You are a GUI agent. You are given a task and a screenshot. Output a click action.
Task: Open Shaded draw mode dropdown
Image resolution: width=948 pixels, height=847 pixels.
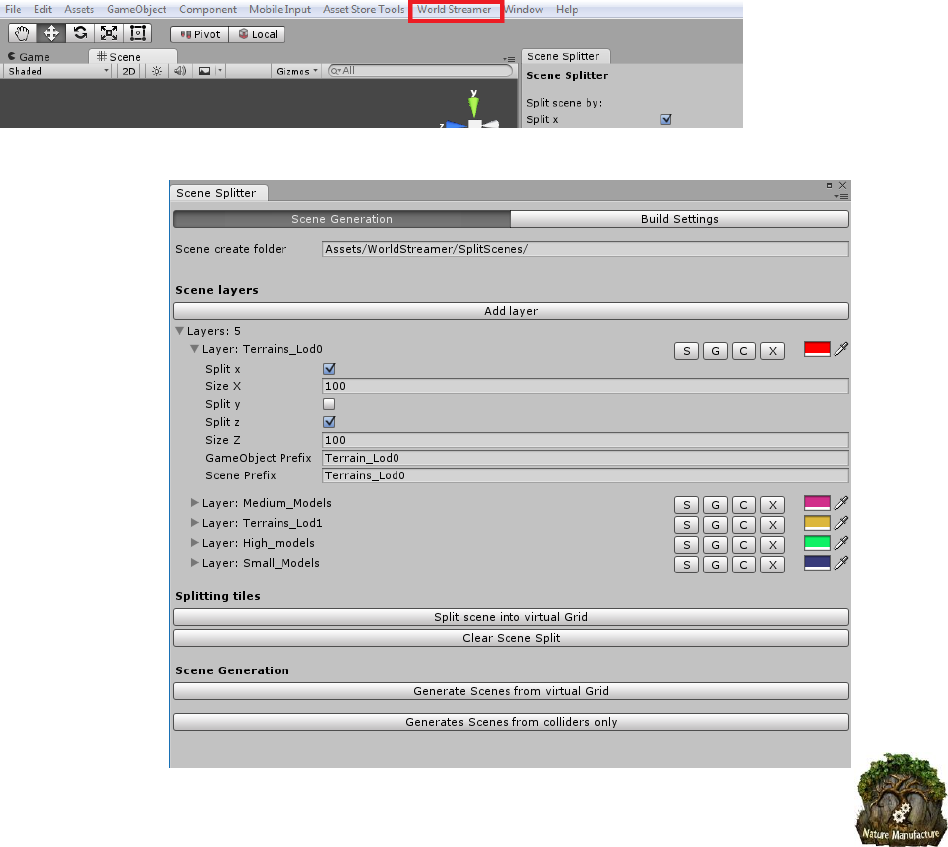[x=57, y=71]
